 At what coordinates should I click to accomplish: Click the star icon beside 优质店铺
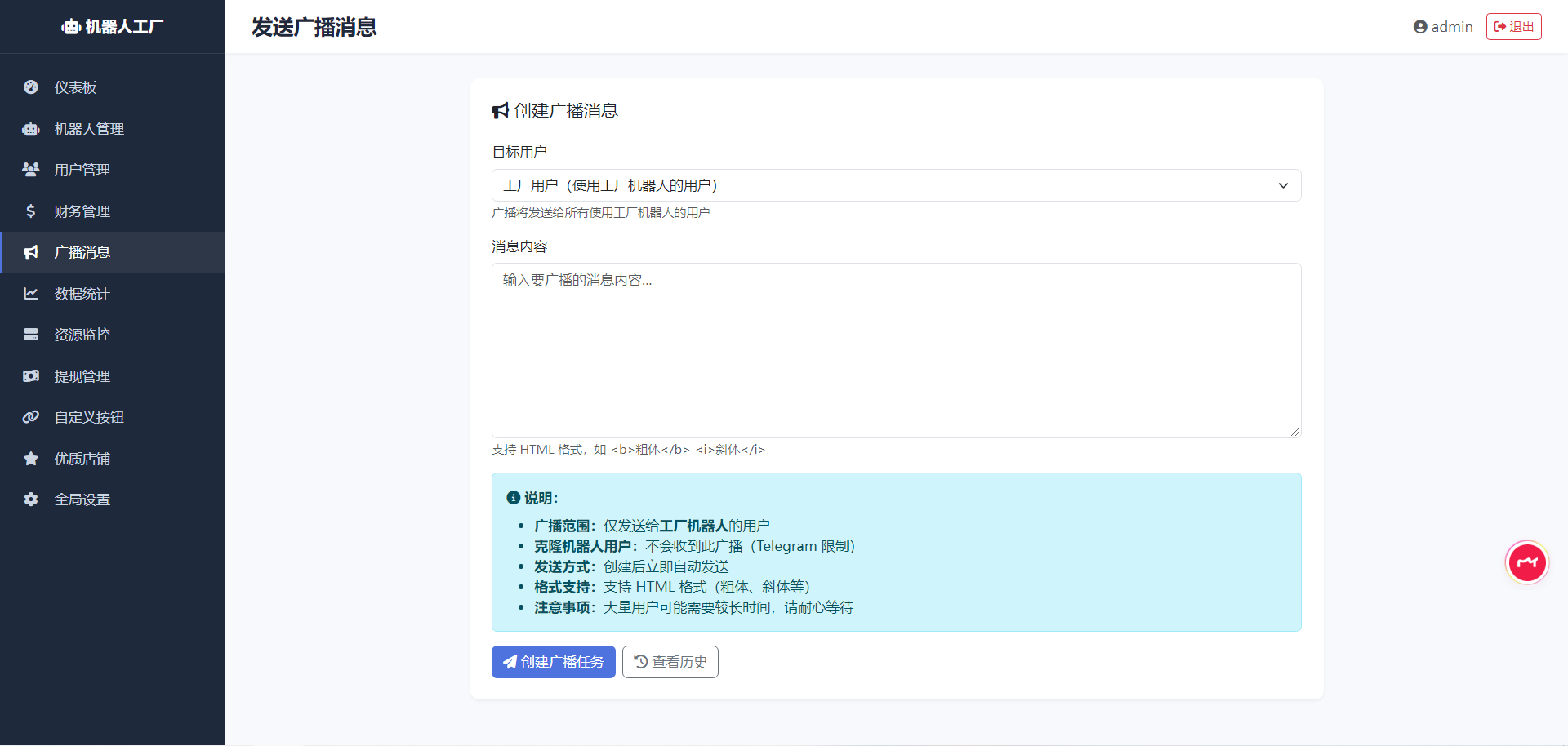pos(31,459)
